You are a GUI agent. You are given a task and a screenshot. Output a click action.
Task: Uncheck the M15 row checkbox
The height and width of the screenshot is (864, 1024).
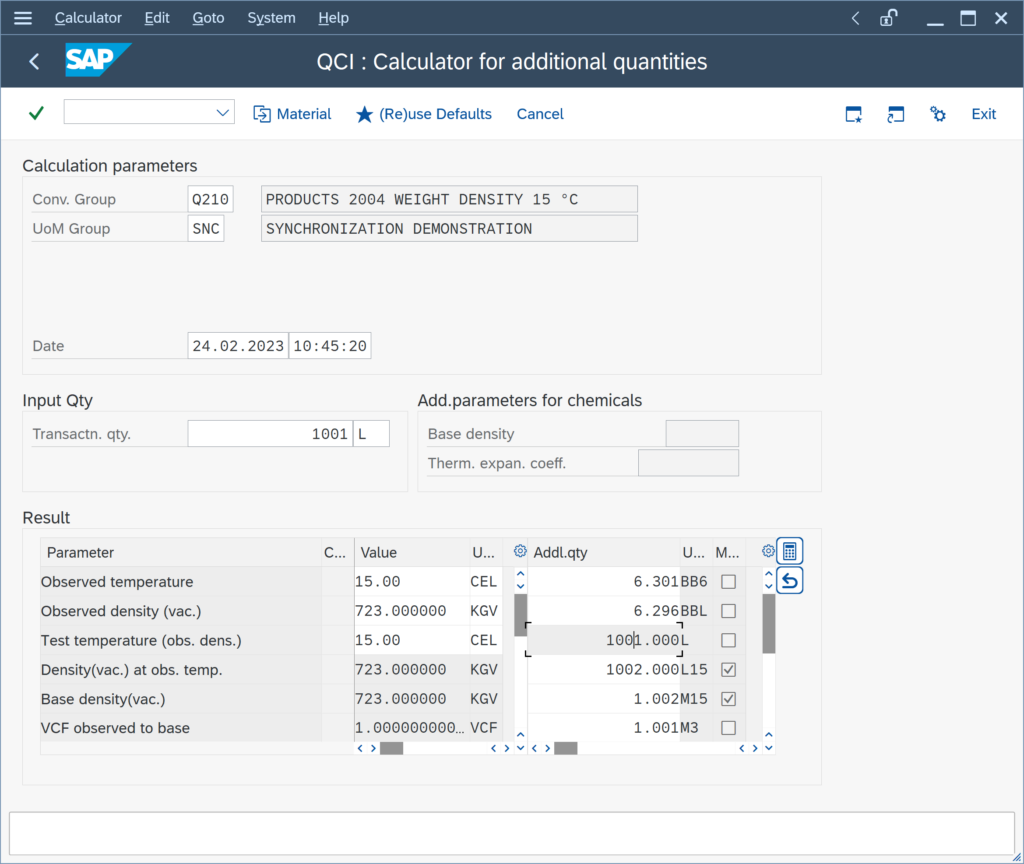[728, 699]
